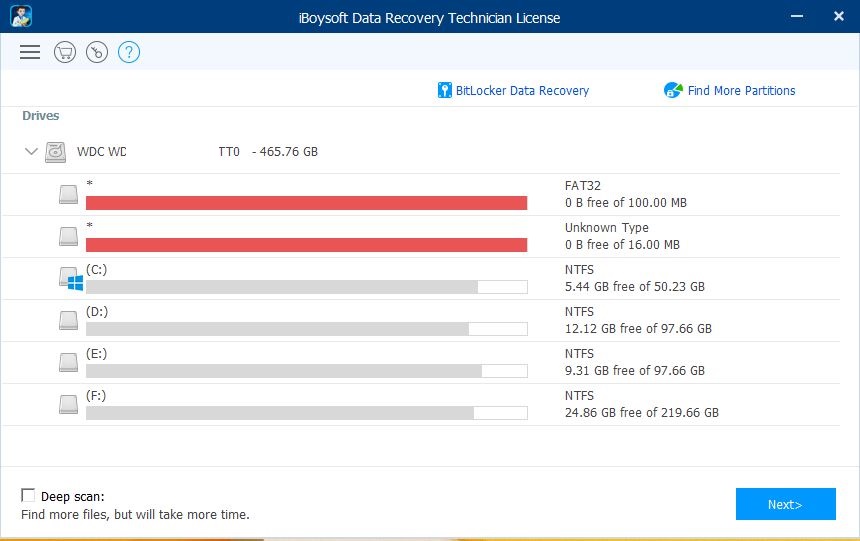Click the Find More Partitions disk icon
The height and width of the screenshot is (541, 860).
click(x=673, y=90)
